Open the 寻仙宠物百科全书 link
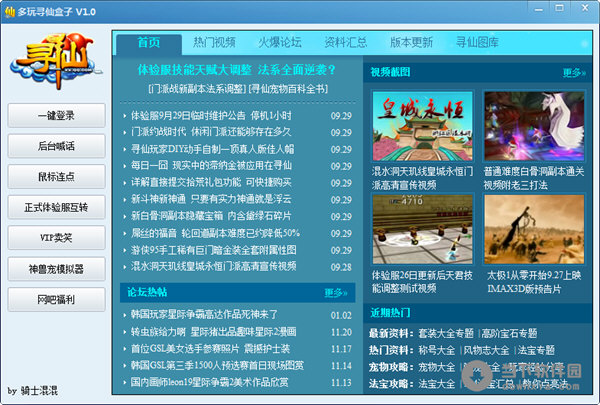 pyautogui.click(x=289, y=89)
